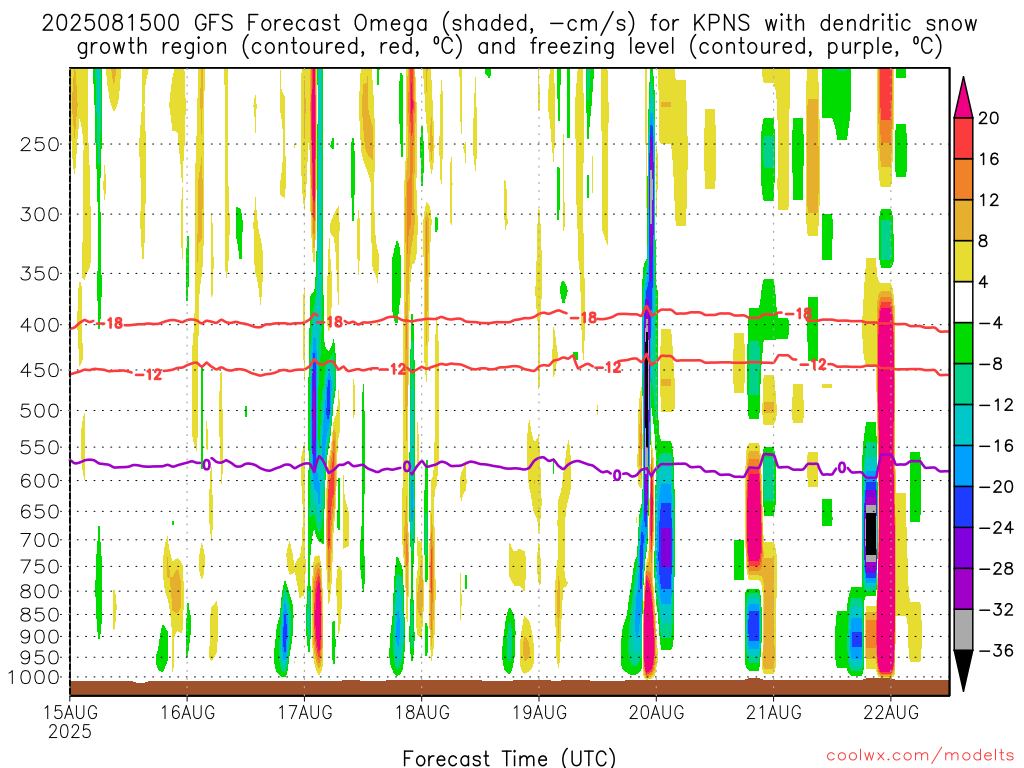Click the -18 contour label near 17AUG
Viewport: 1024px width, 768px height.
pyautogui.click(x=330, y=322)
